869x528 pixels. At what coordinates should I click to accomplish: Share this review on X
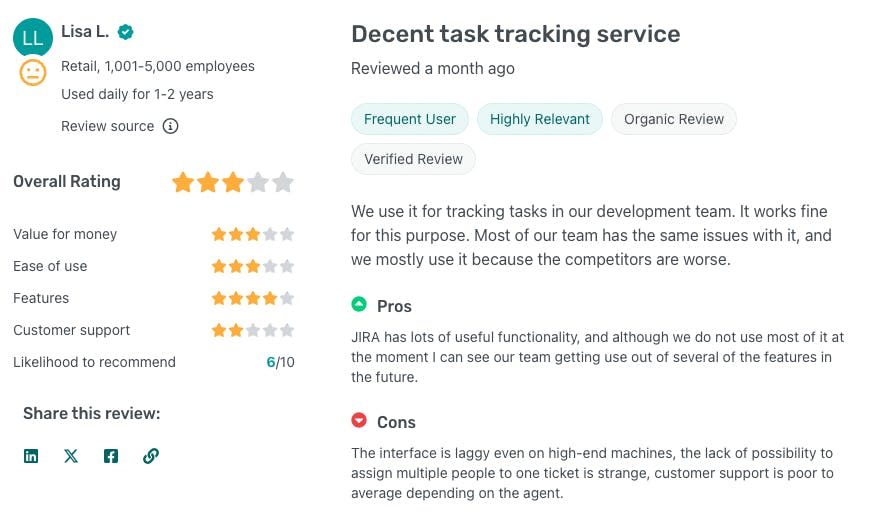pos(71,456)
